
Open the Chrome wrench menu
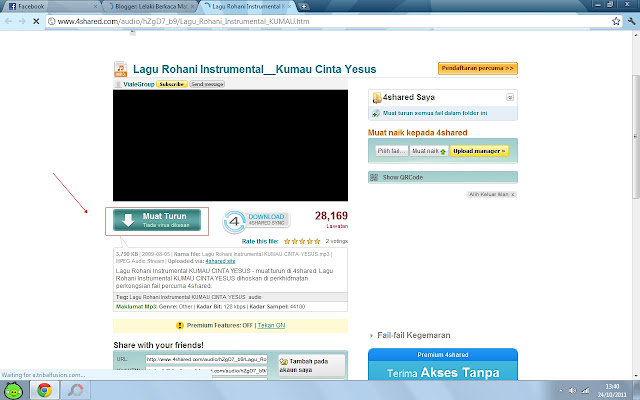pos(631,21)
